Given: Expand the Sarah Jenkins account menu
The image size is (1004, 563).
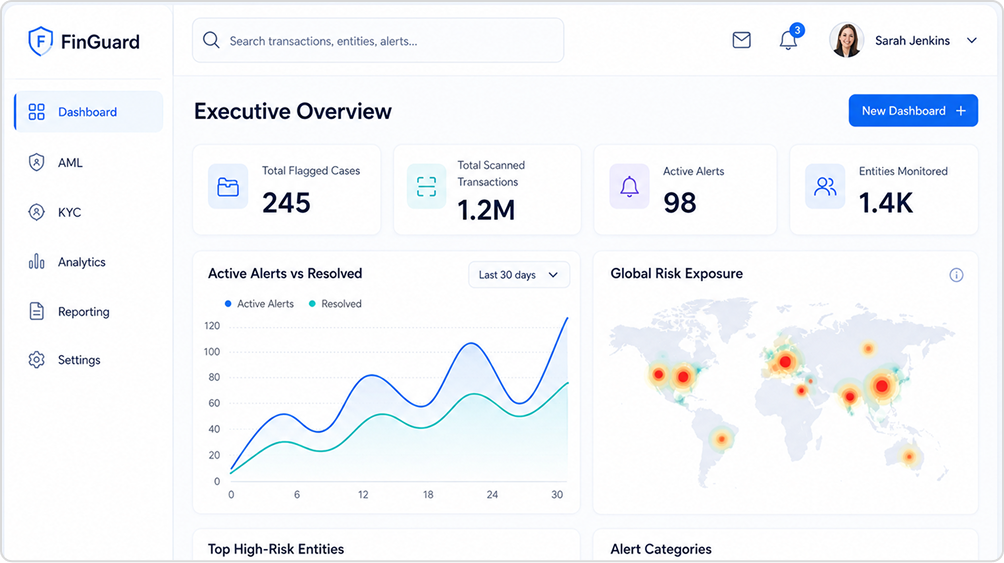Looking at the screenshot, I should [x=972, y=40].
